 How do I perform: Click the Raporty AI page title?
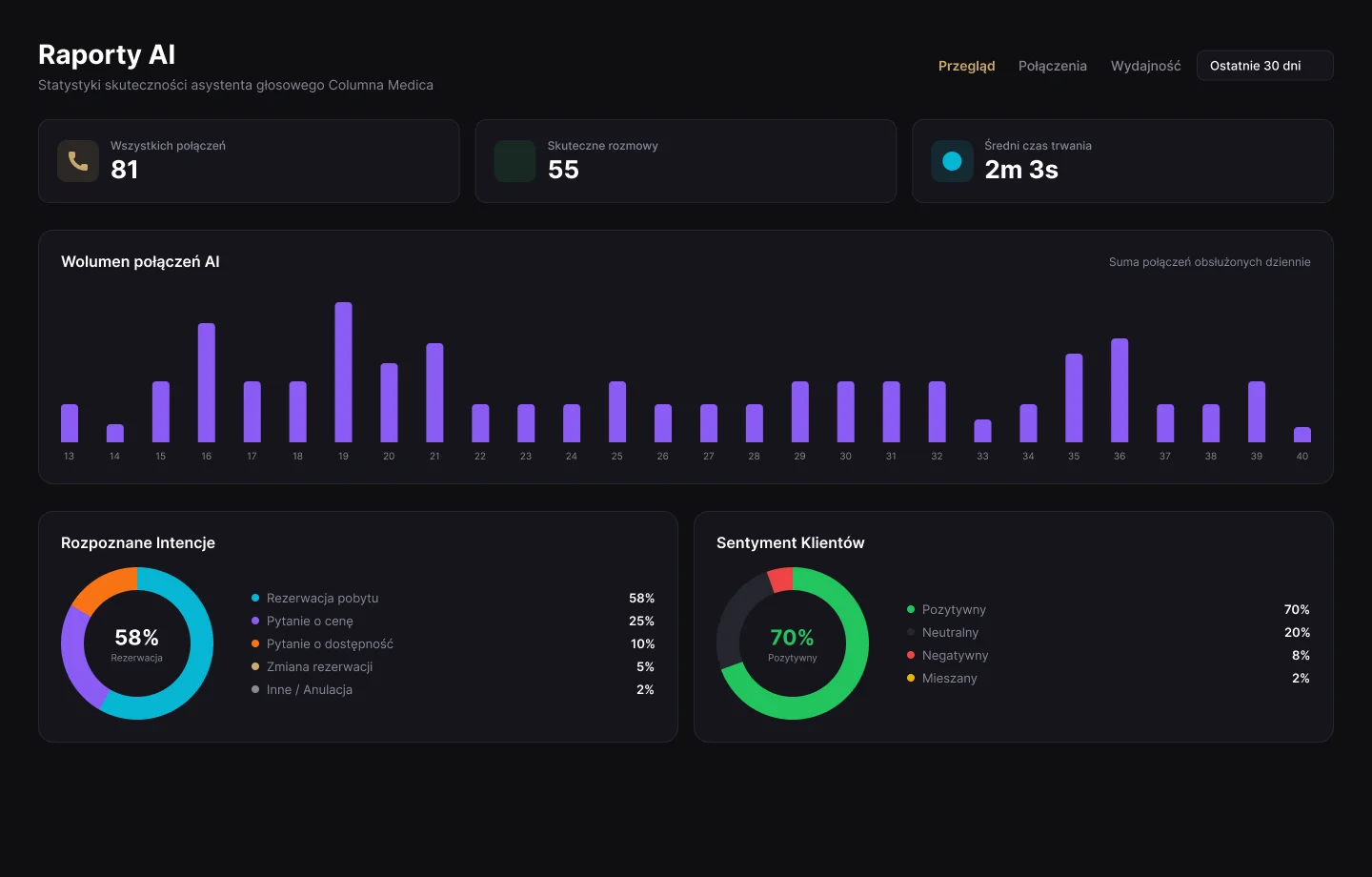[x=107, y=54]
